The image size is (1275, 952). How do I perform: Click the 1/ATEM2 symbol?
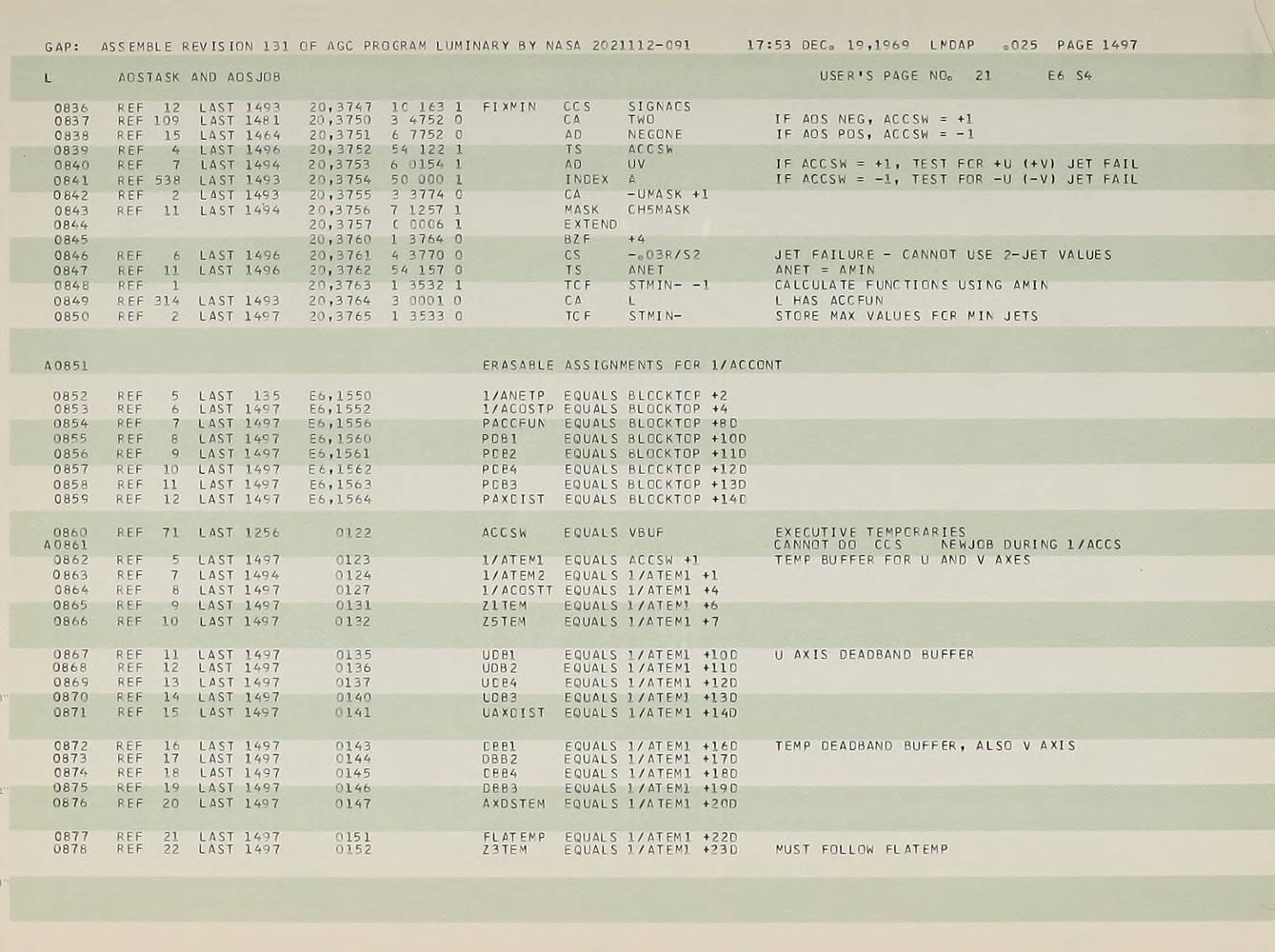pyautogui.click(x=513, y=575)
